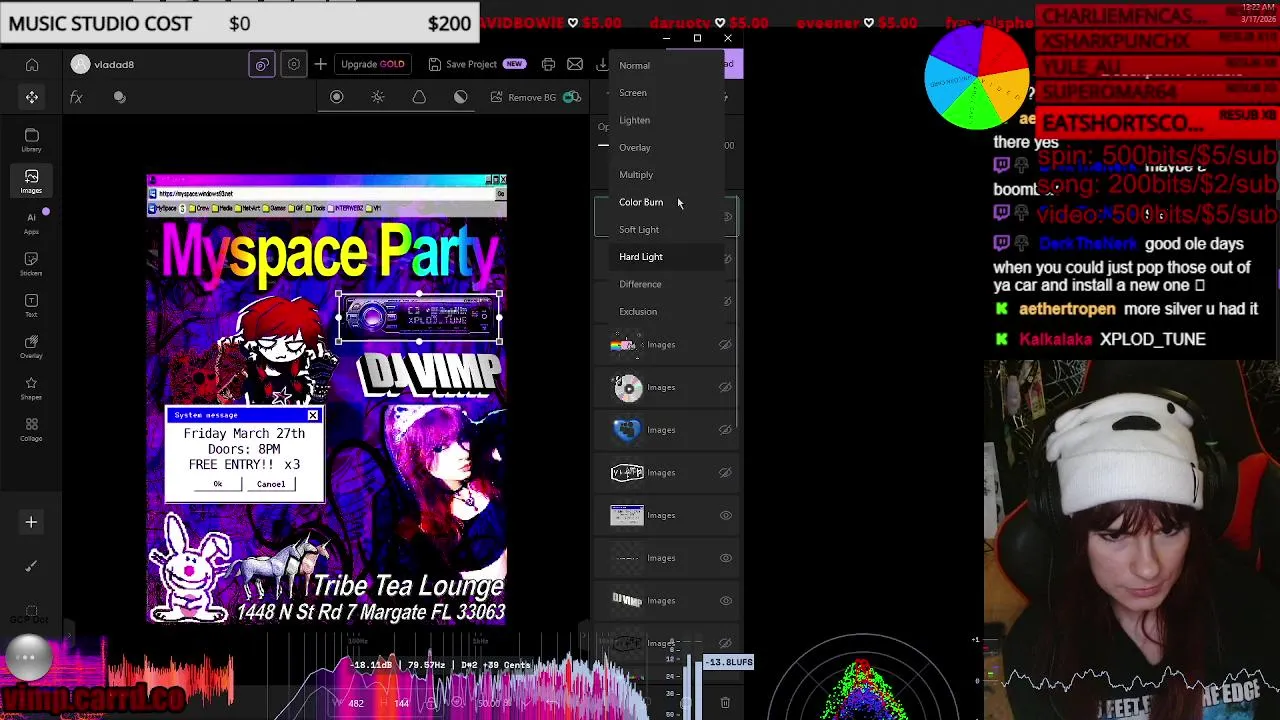This screenshot has width=1280, height=720.
Task: Select the nyan cat layer thumbnail
Action: (x=625, y=345)
